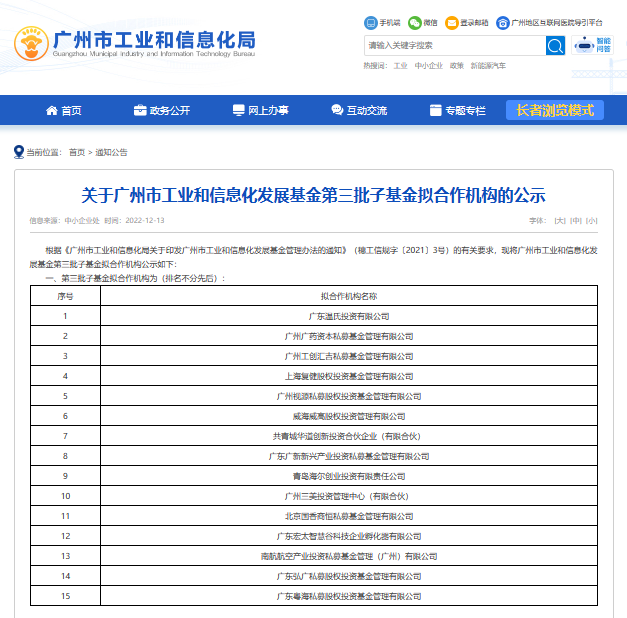Viewport: 627px width, 618px height.
Task: Click the magnifier search button
Action: pyautogui.click(x=555, y=46)
